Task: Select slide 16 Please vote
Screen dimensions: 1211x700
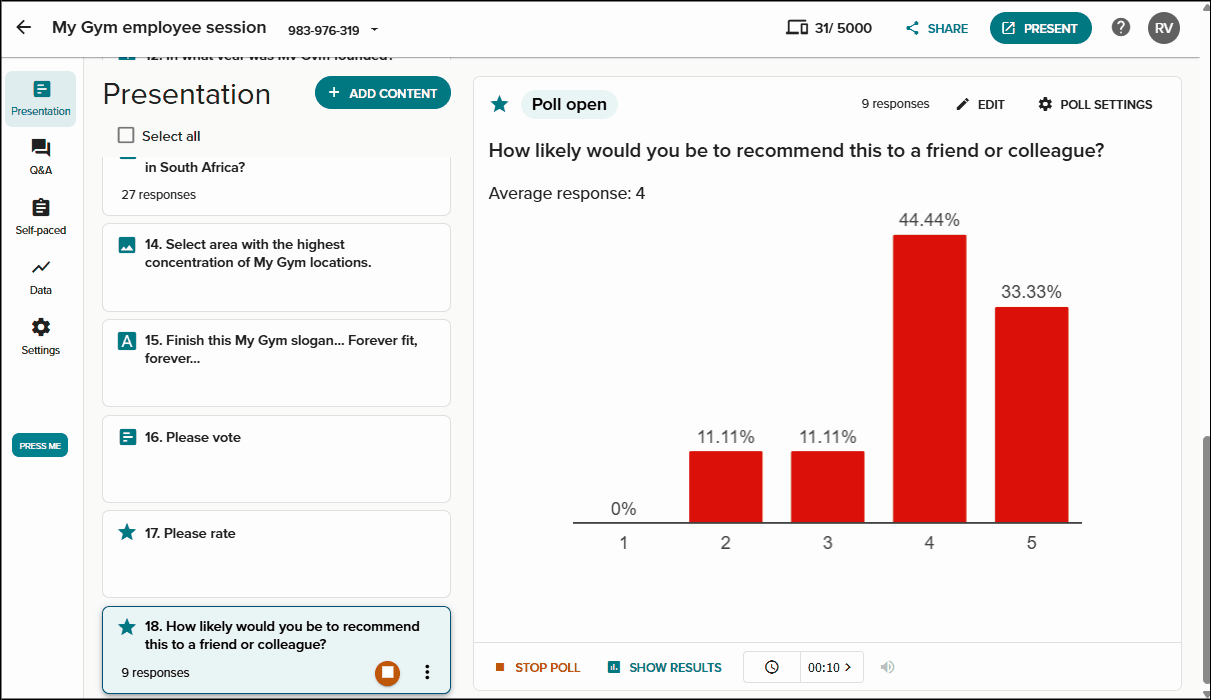Action: (x=276, y=459)
